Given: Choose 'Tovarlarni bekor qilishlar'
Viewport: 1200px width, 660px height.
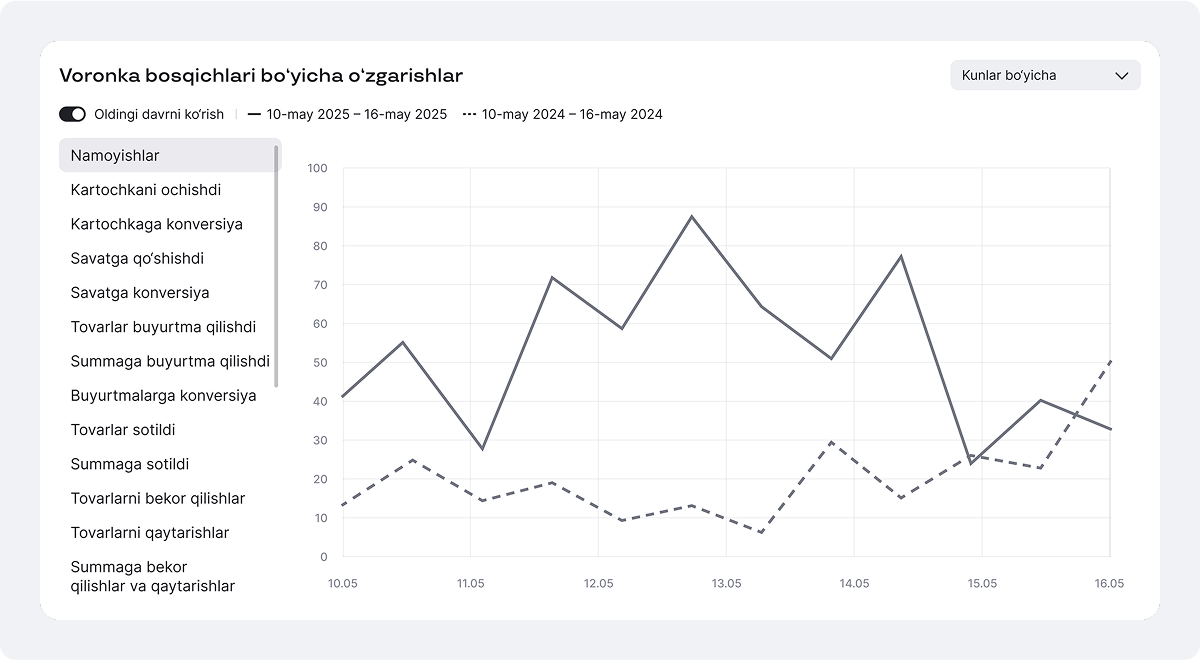Looking at the screenshot, I should (158, 498).
